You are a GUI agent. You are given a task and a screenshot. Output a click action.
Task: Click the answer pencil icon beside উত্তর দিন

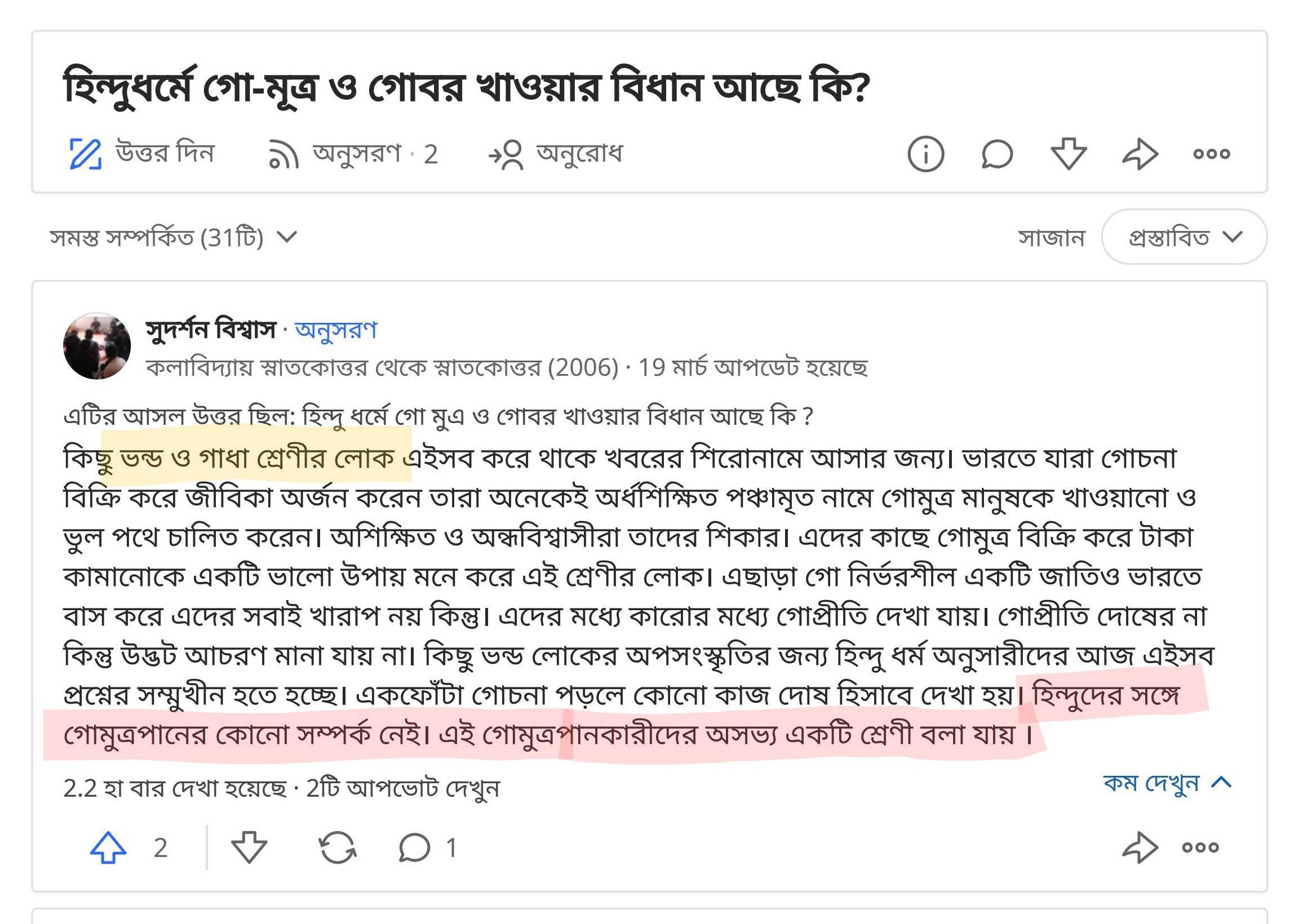[85, 154]
